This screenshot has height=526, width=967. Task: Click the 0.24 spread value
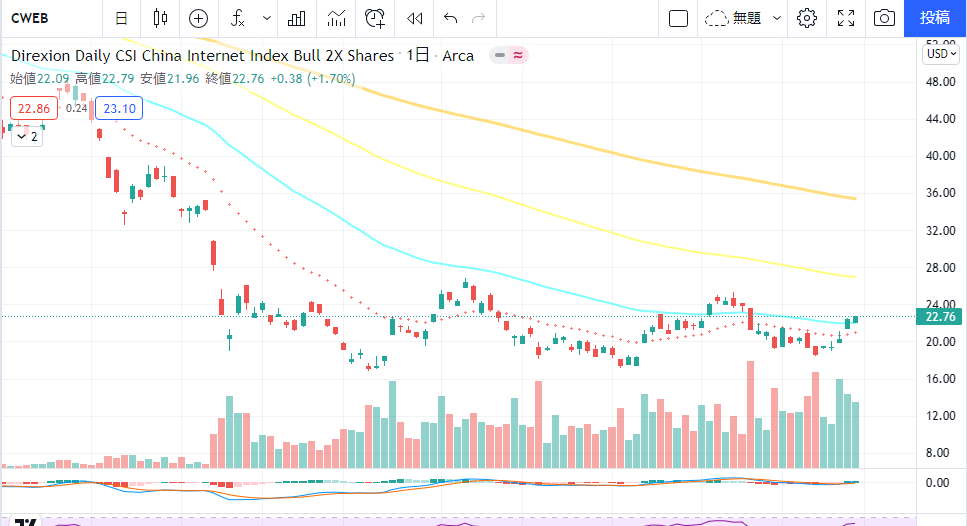pos(76,109)
